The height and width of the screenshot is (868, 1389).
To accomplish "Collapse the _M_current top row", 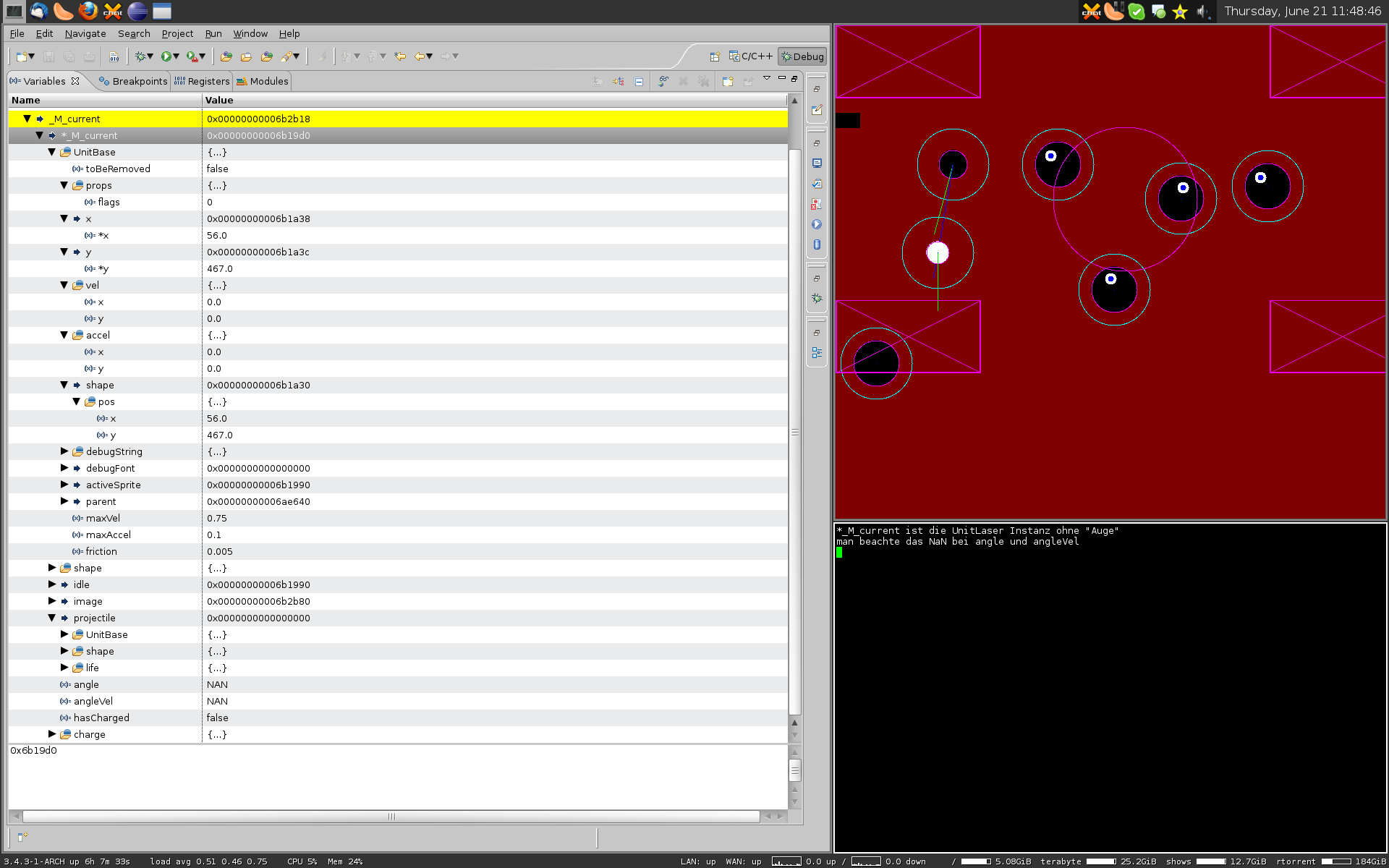I will (27, 119).
